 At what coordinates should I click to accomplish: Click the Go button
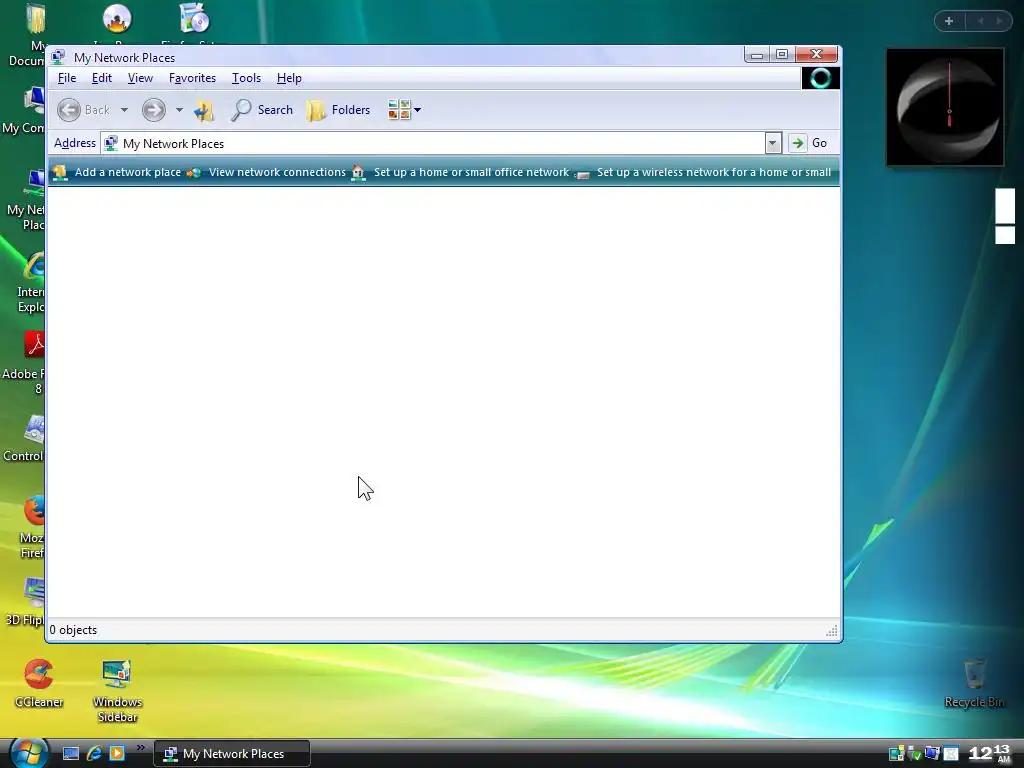808,143
